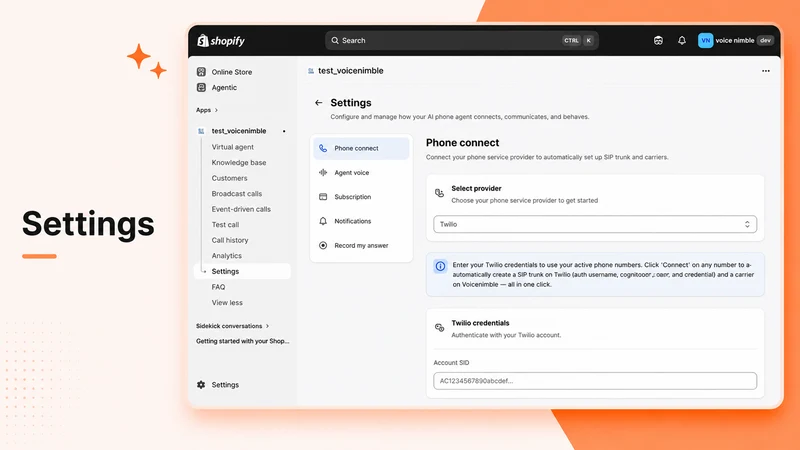This screenshot has height=450, width=800.
Task: Click the Select provider label
Action: (477, 188)
